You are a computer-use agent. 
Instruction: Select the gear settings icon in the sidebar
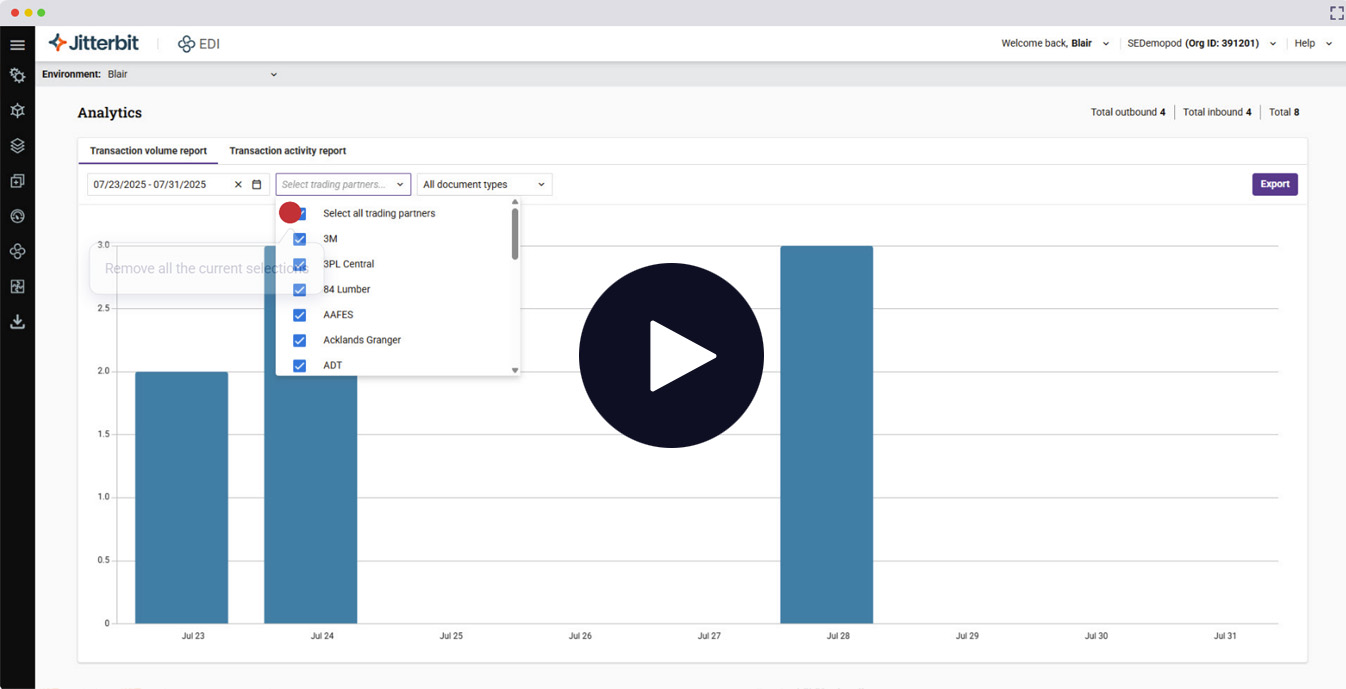pyautogui.click(x=16, y=75)
